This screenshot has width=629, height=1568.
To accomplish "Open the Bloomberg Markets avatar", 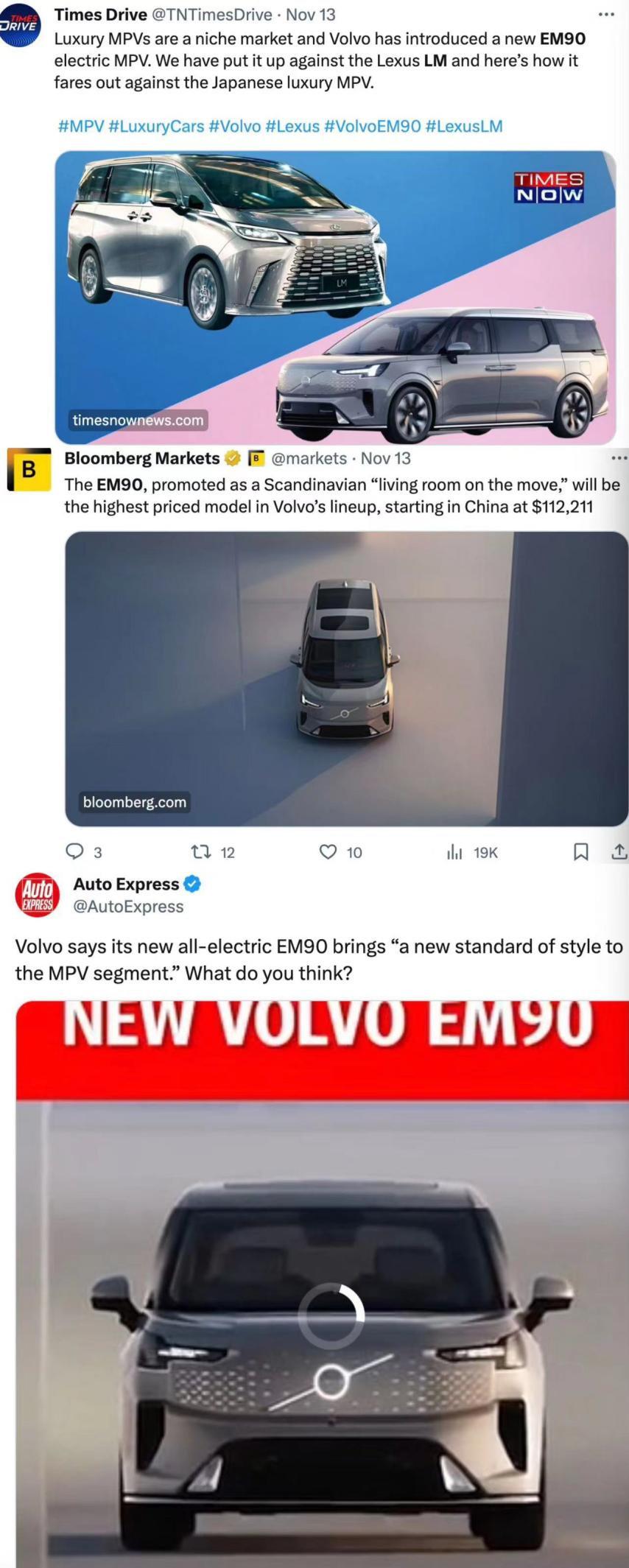I will pyautogui.click(x=29, y=469).
